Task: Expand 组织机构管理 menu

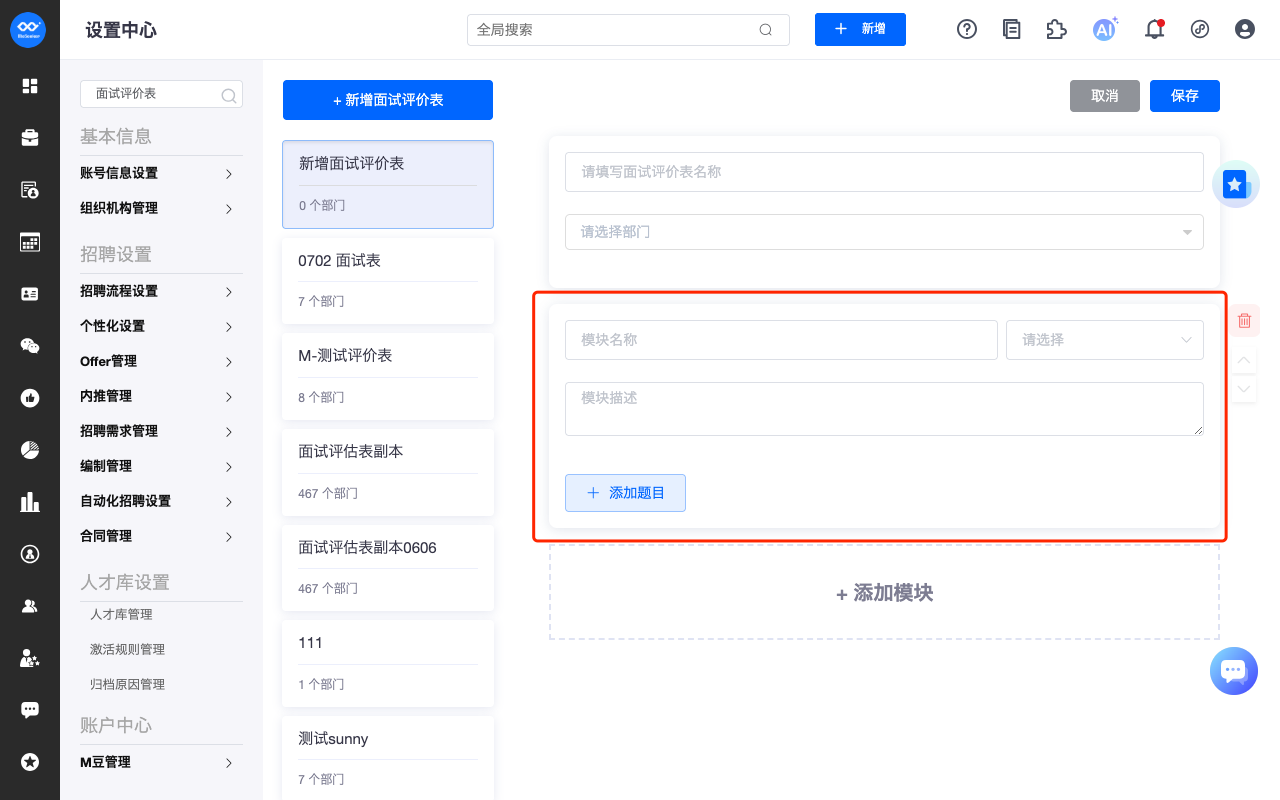Action: 161,208
